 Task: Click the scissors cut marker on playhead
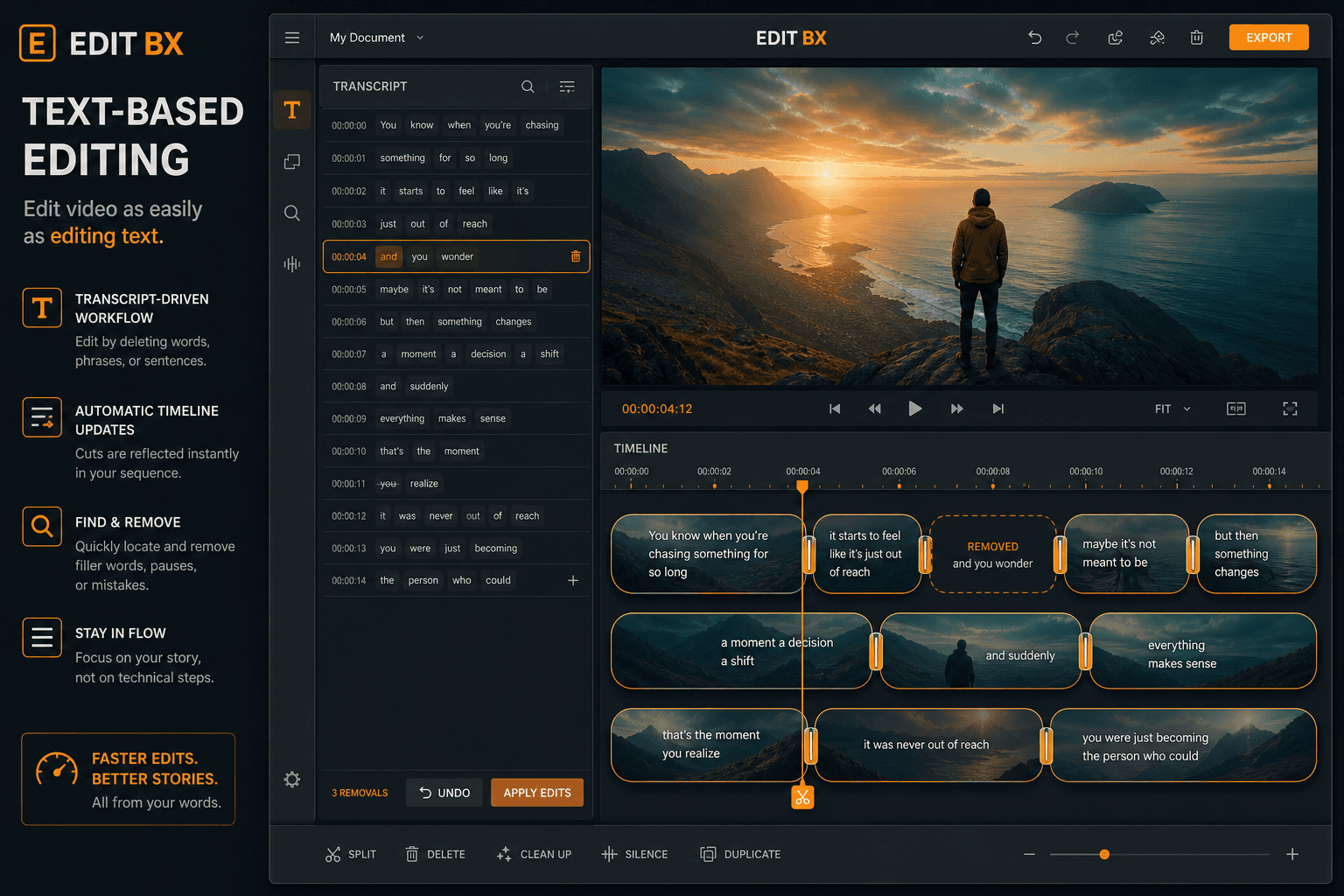pyautogui.click(x=802, y=798)
